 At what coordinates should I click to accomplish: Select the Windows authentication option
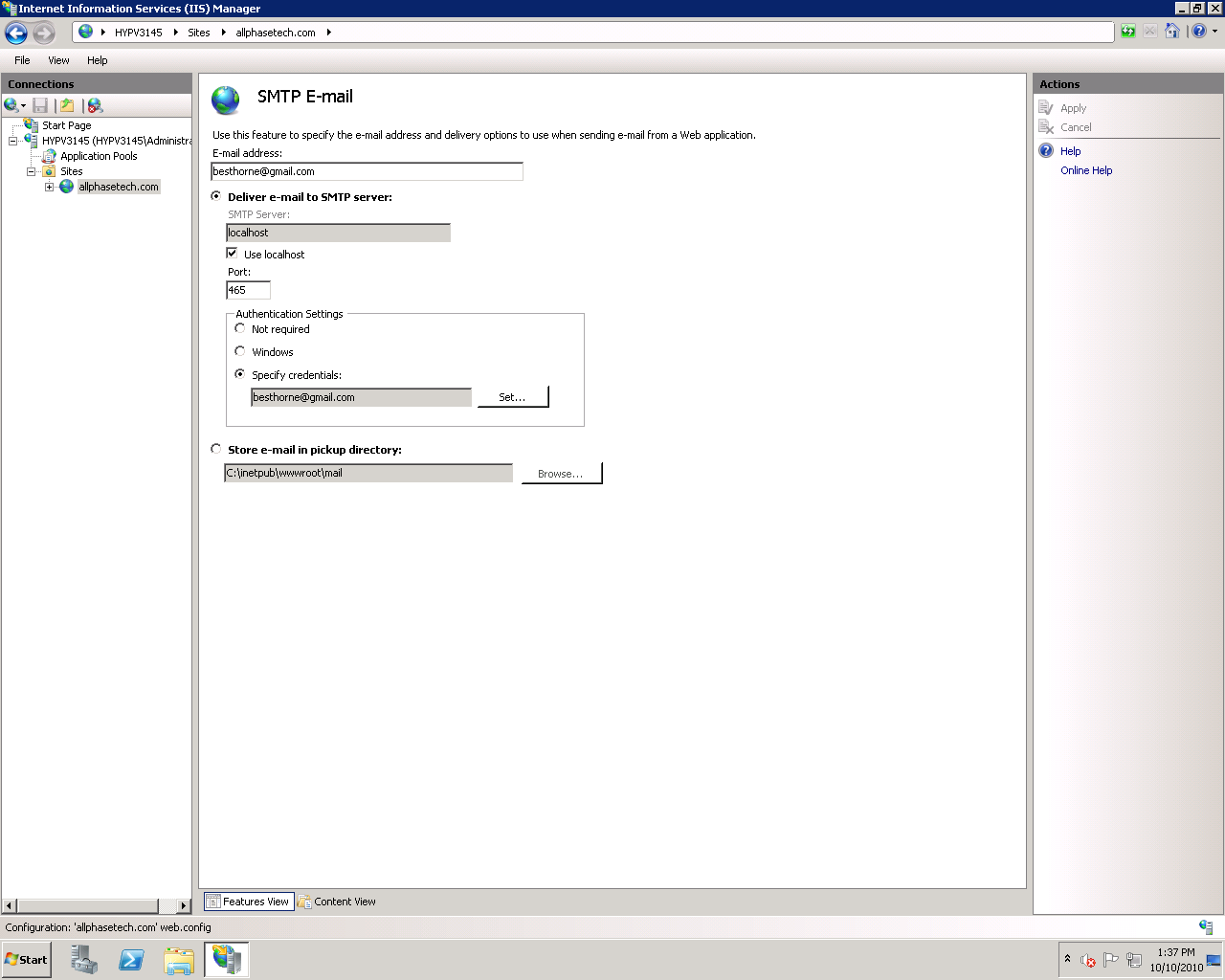coord(240,351)
